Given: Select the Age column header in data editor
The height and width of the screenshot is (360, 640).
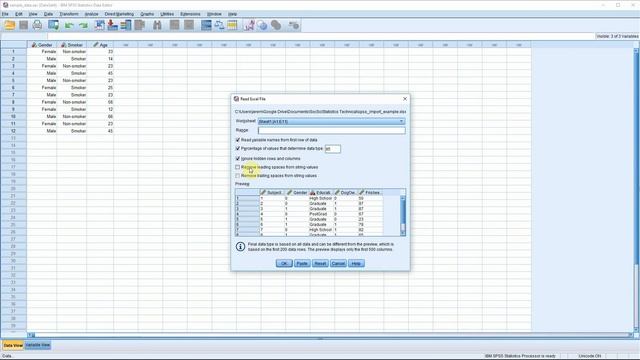Looking at the screenshot, I should (x=100, y=44).
